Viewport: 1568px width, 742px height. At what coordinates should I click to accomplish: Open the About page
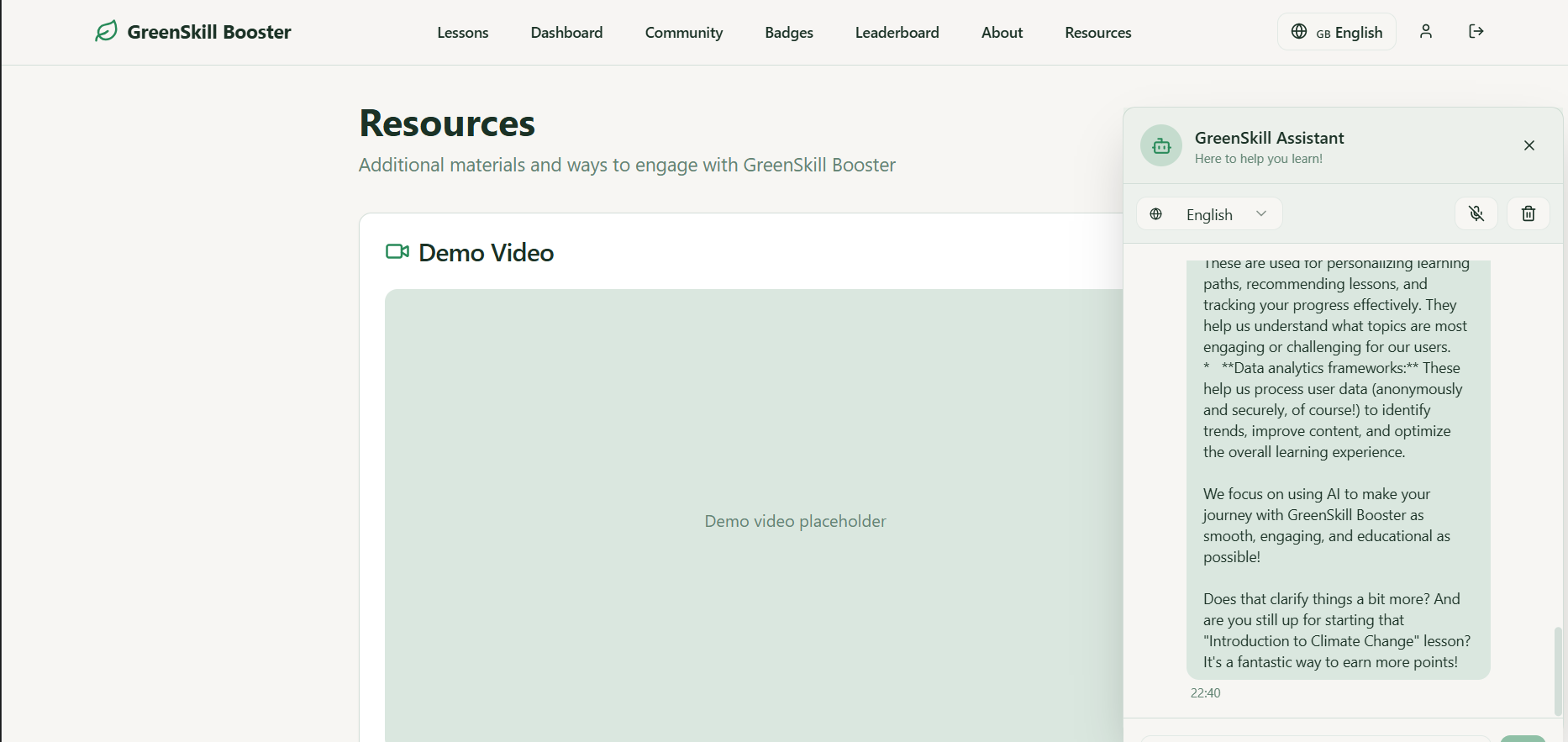pyautogui.click(x=1002, y=32)
